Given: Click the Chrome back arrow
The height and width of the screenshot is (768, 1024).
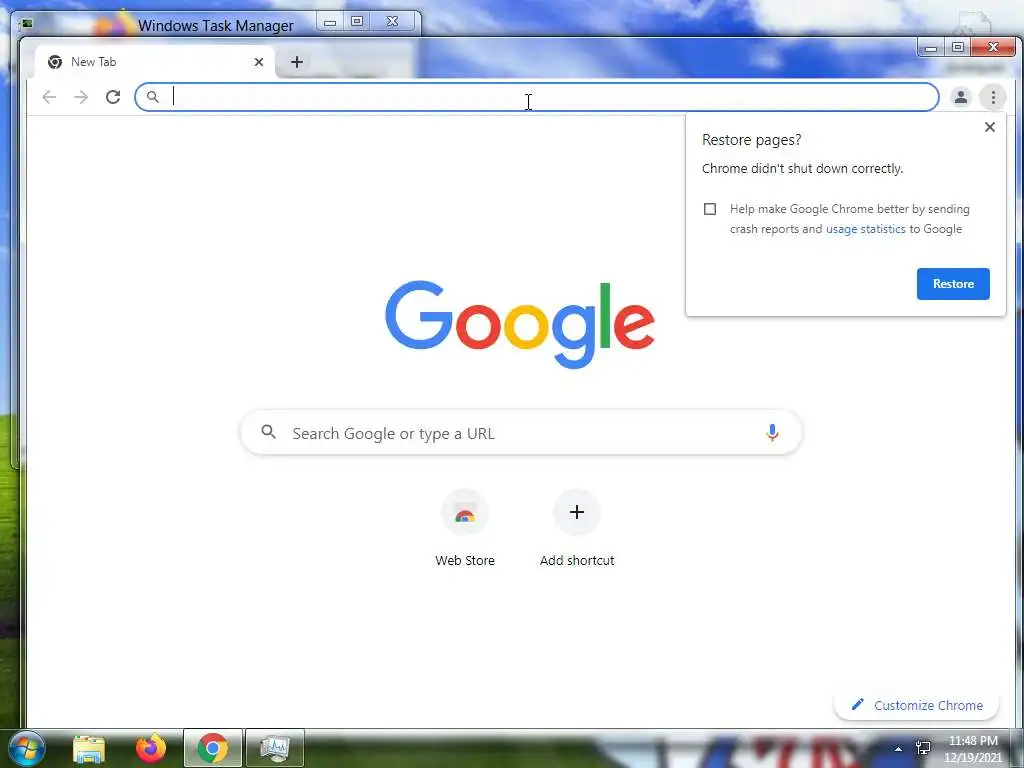Looking at the screenshot, I should [49, 97].
